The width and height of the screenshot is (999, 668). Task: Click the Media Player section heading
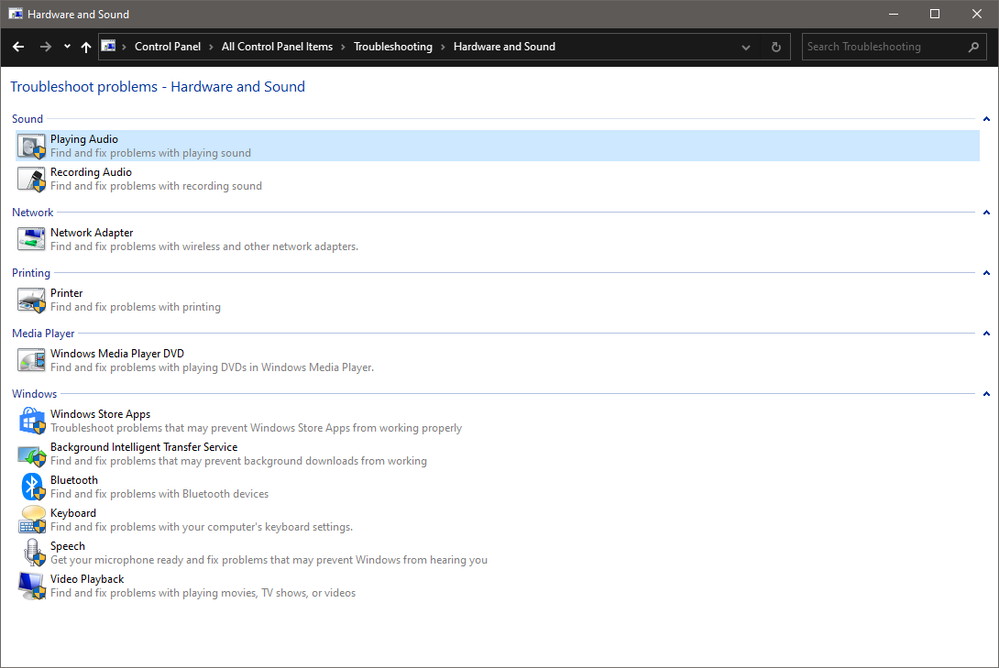[43, 333]
